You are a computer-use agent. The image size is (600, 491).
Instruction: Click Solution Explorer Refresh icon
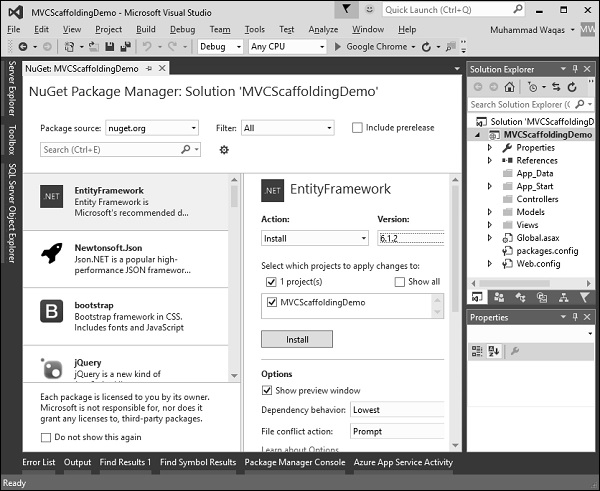pyautogui.click(x=572, y=87)
